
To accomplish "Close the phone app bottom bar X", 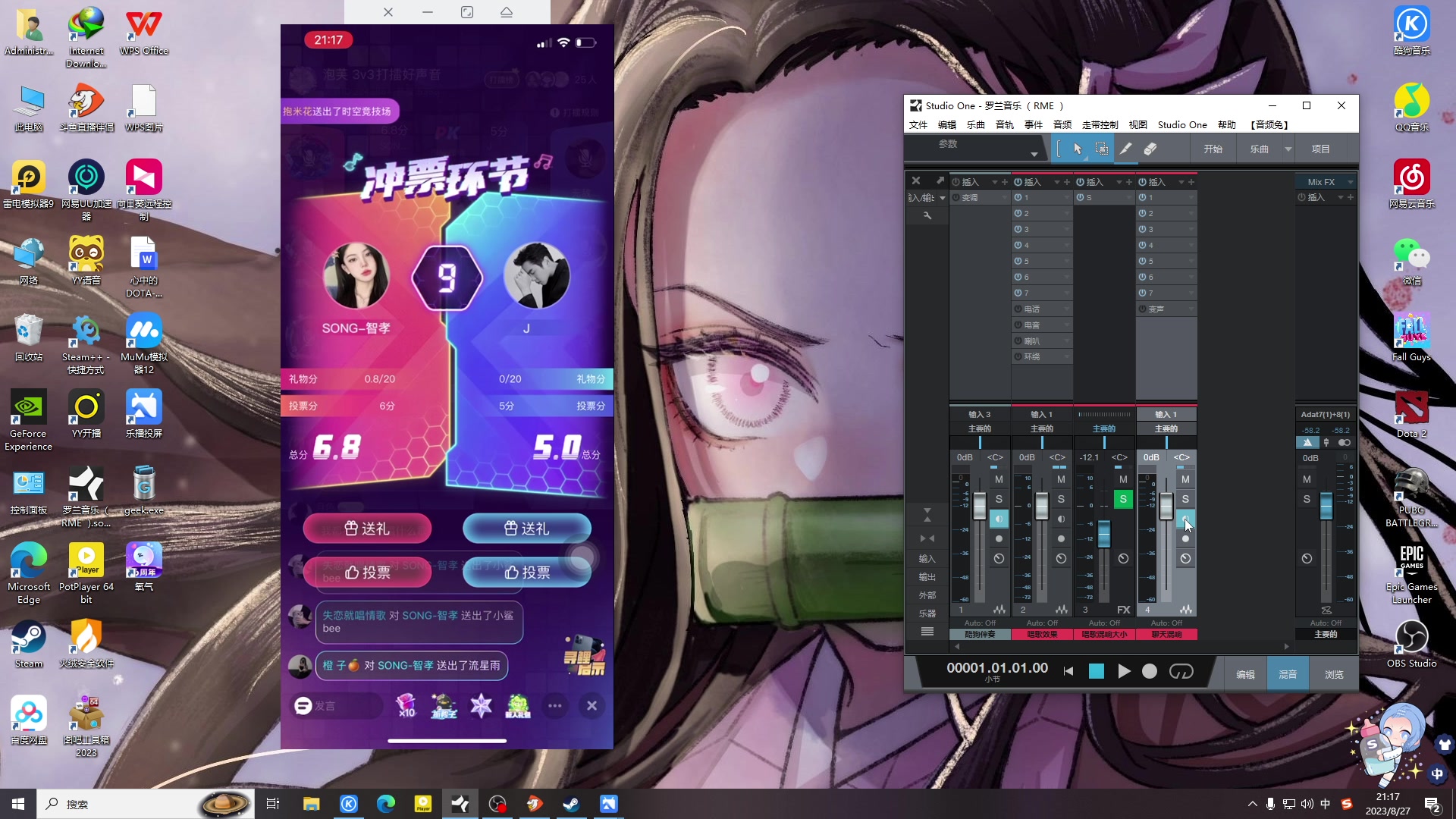I will pyautogui.click(x=592, y=706).
